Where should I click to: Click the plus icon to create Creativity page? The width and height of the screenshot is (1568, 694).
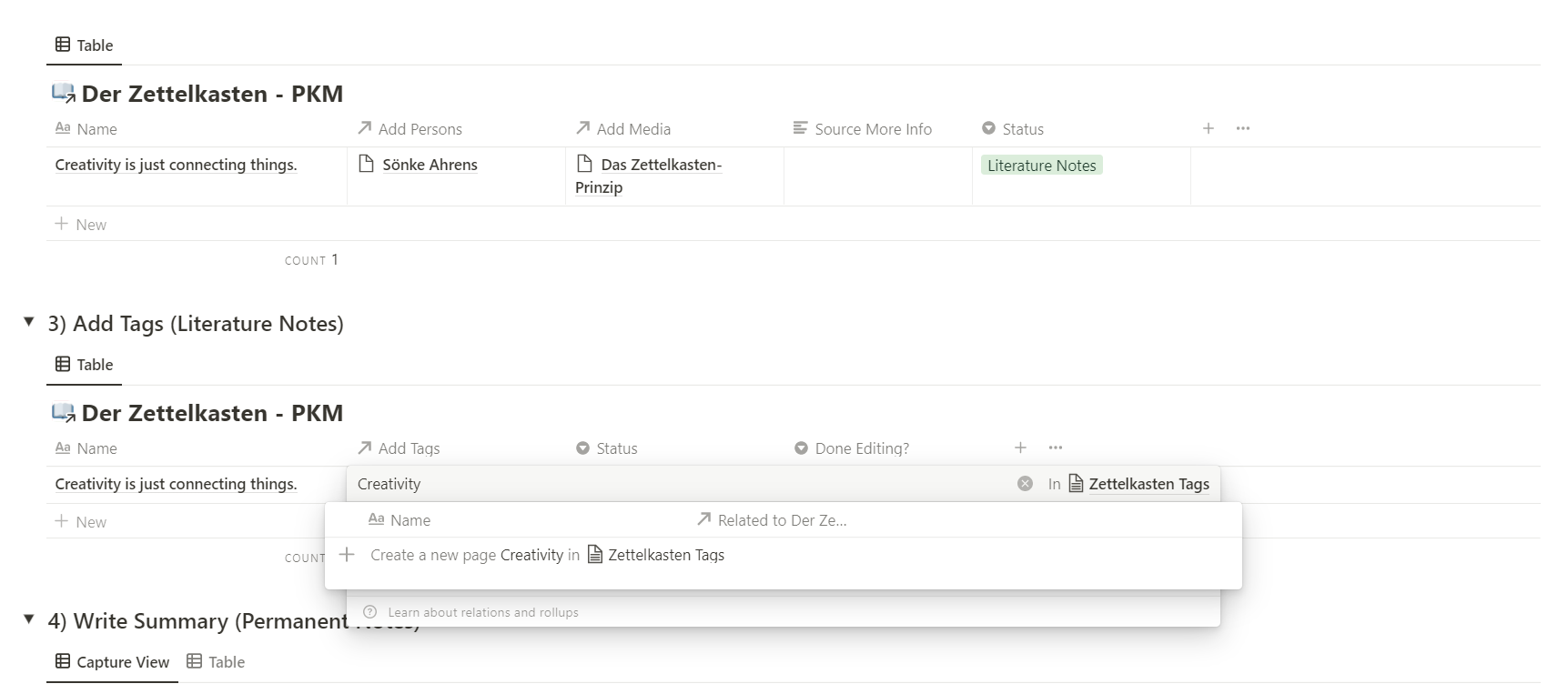click(347, 555)
